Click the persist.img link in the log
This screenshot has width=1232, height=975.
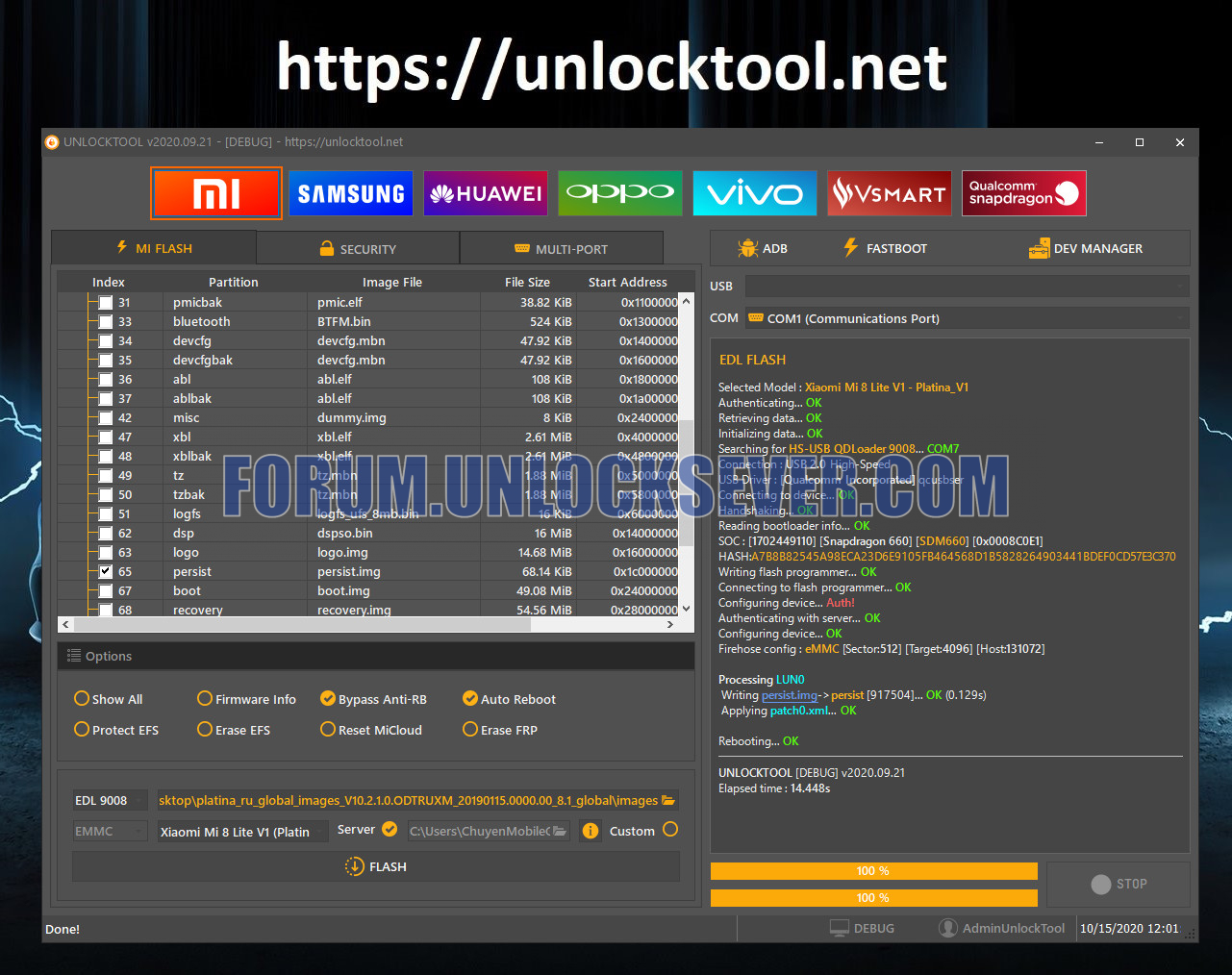tap(790, 695)
